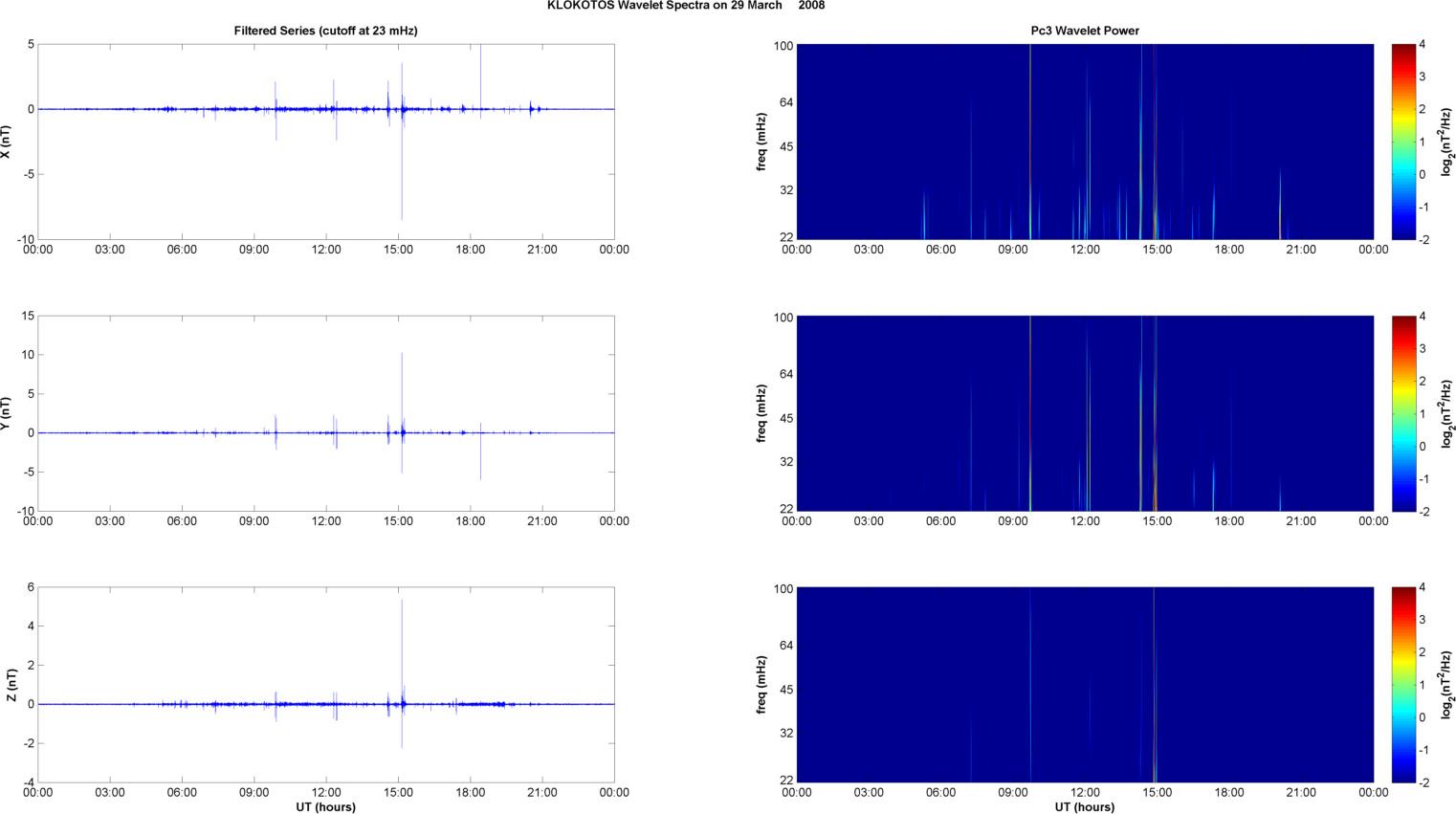Click the log2(nT²/Hz) label of top colorbar
The width and height of the screenshot is (1456, 814).
tap(1446, 142)
